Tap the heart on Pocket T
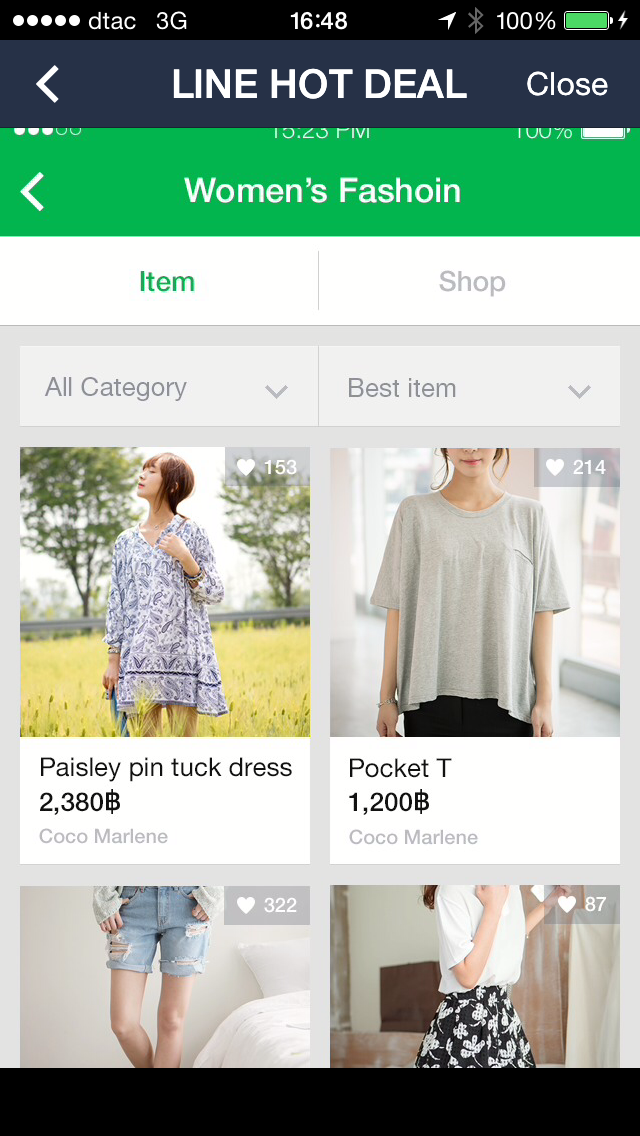This screenshot has height=1136, width=640. 555,467
